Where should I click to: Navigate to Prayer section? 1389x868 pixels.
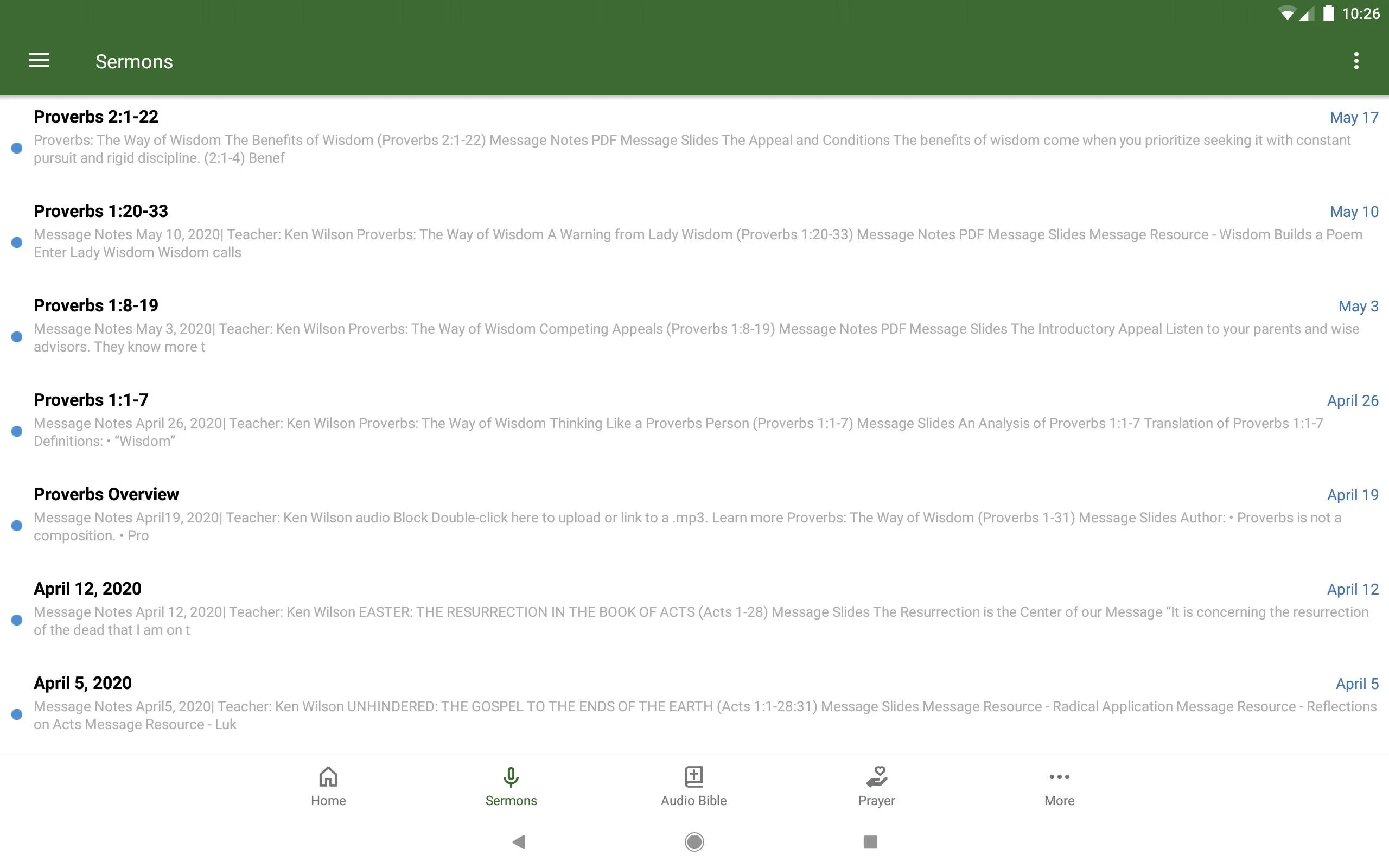point(876,784)
